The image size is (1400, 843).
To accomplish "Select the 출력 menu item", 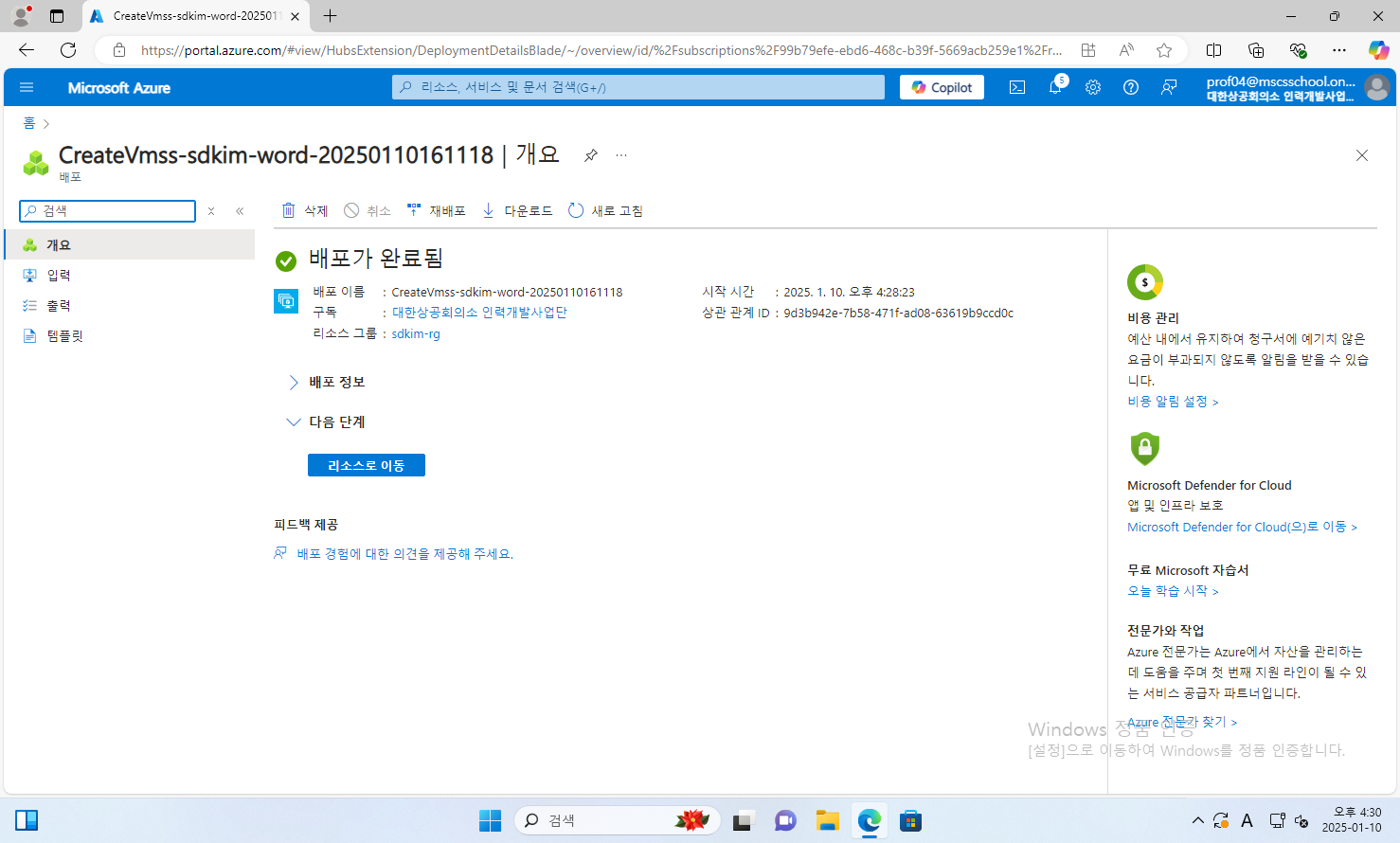I will 130,305.
